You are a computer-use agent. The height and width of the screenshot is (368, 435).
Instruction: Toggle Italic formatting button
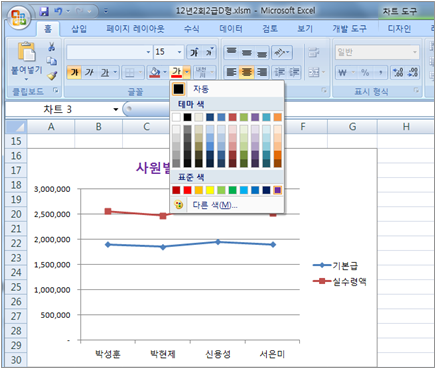tap(89, 72)
